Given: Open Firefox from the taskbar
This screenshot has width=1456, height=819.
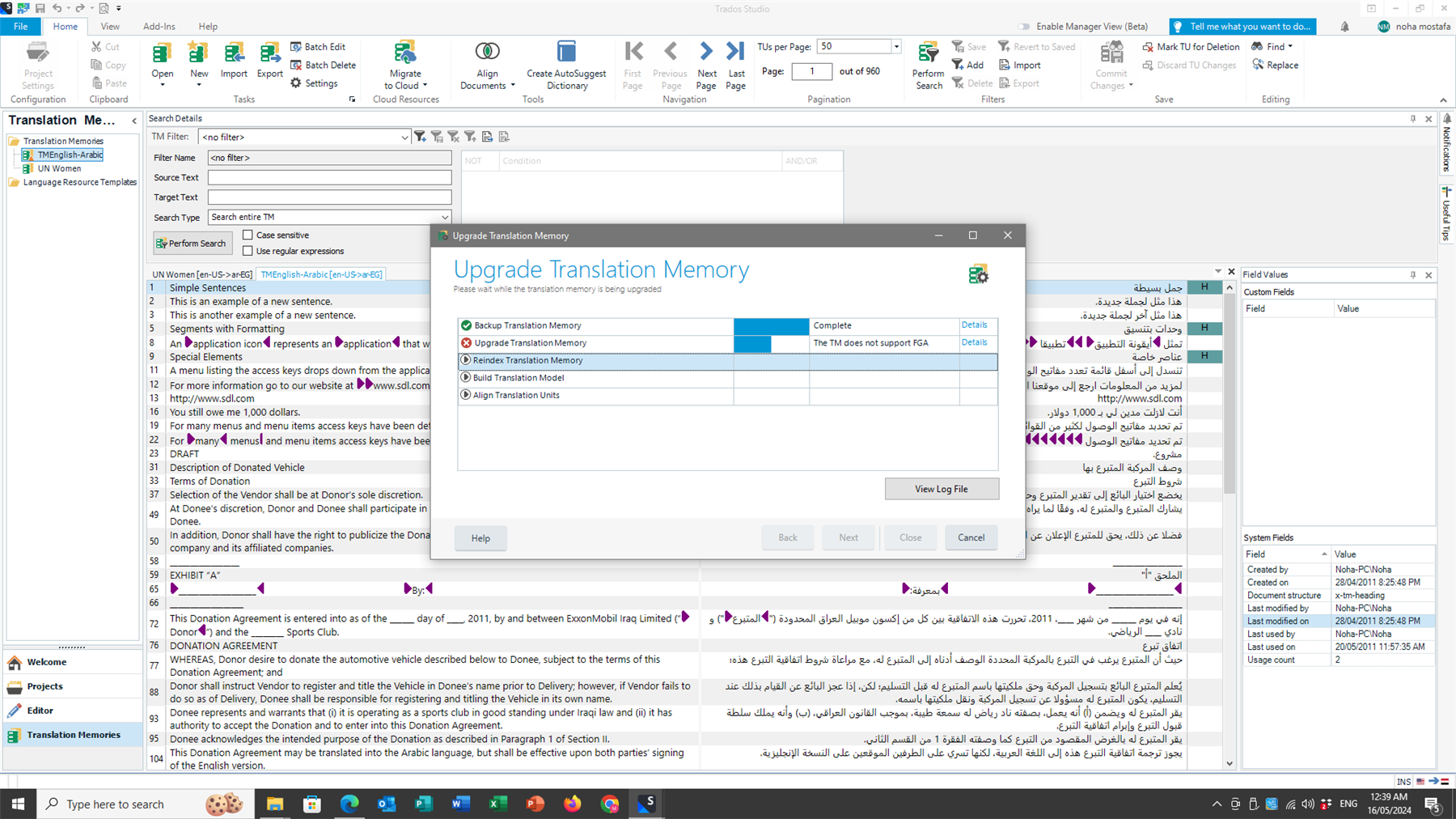Looking at the screenshot, I should coord(573,804).
